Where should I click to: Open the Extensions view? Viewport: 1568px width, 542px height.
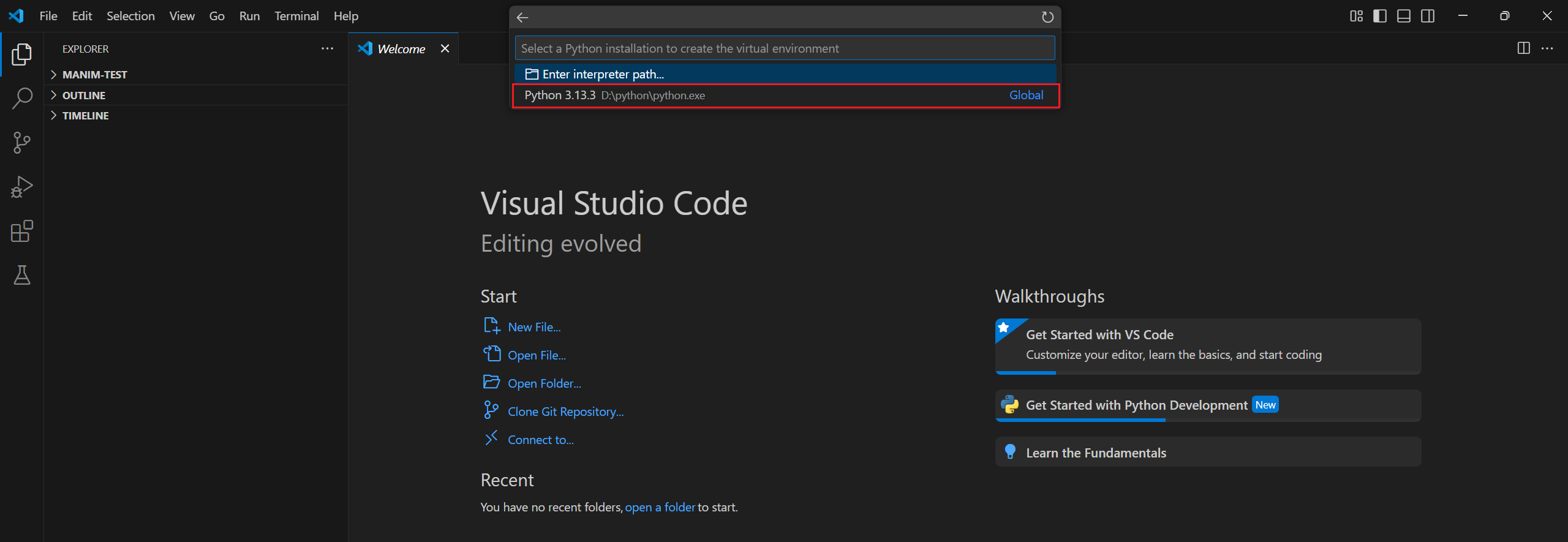tap(21, 231)
